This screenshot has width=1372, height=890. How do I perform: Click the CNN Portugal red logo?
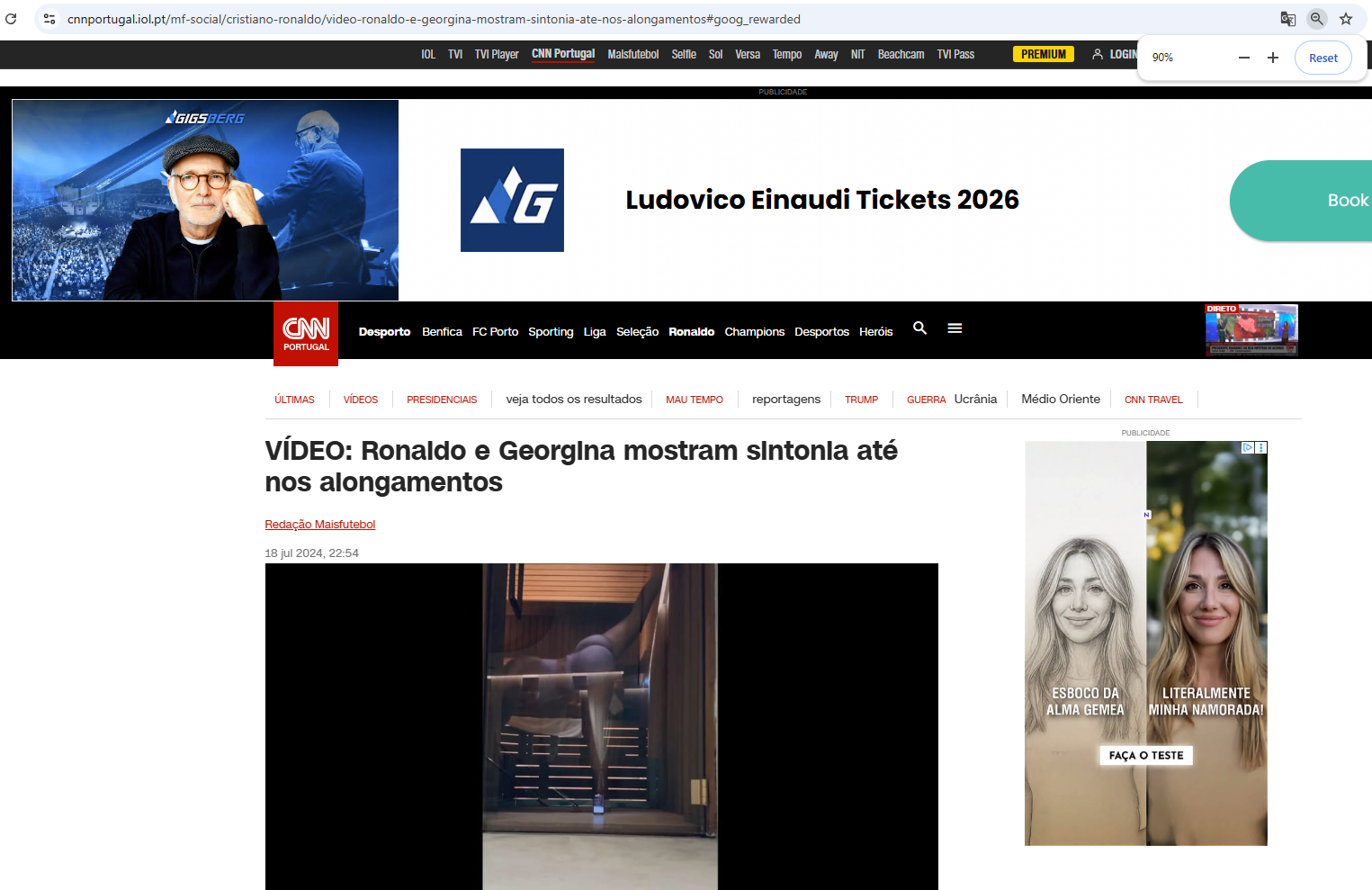[x=306, y=333]
